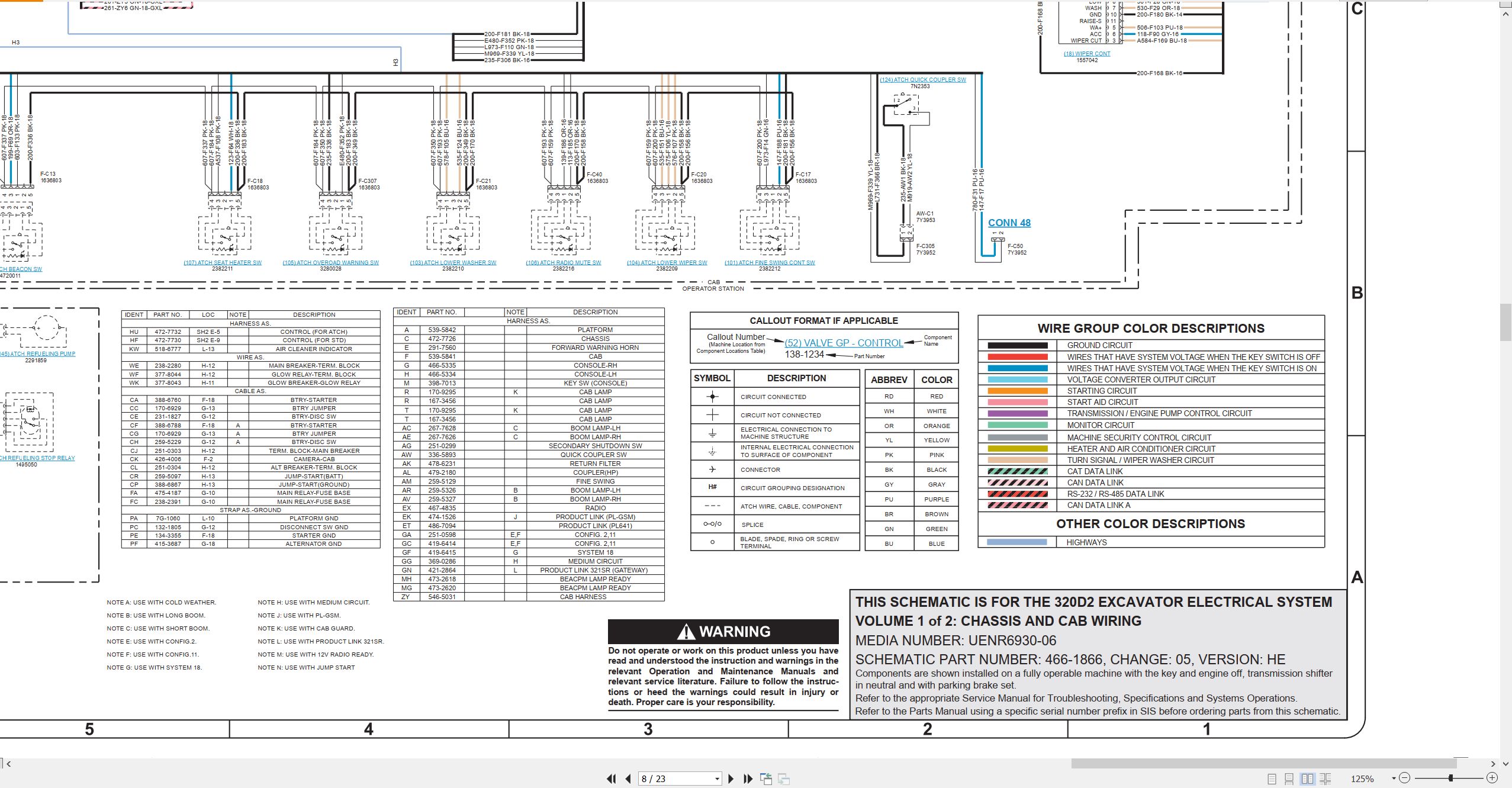The height and width of the screenshot is (788, 1512).
Task: Click the next view navigation icon
Action: 784,779
